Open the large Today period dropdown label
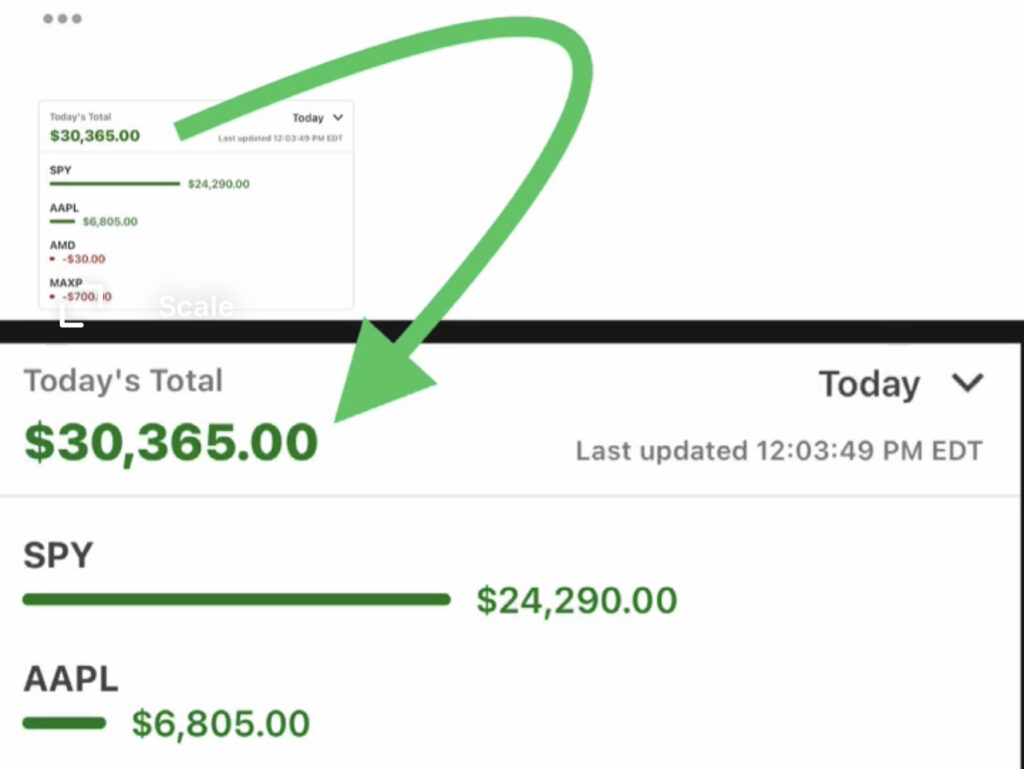Screen dimensions: 1024x769 click(x=869, y=384)
